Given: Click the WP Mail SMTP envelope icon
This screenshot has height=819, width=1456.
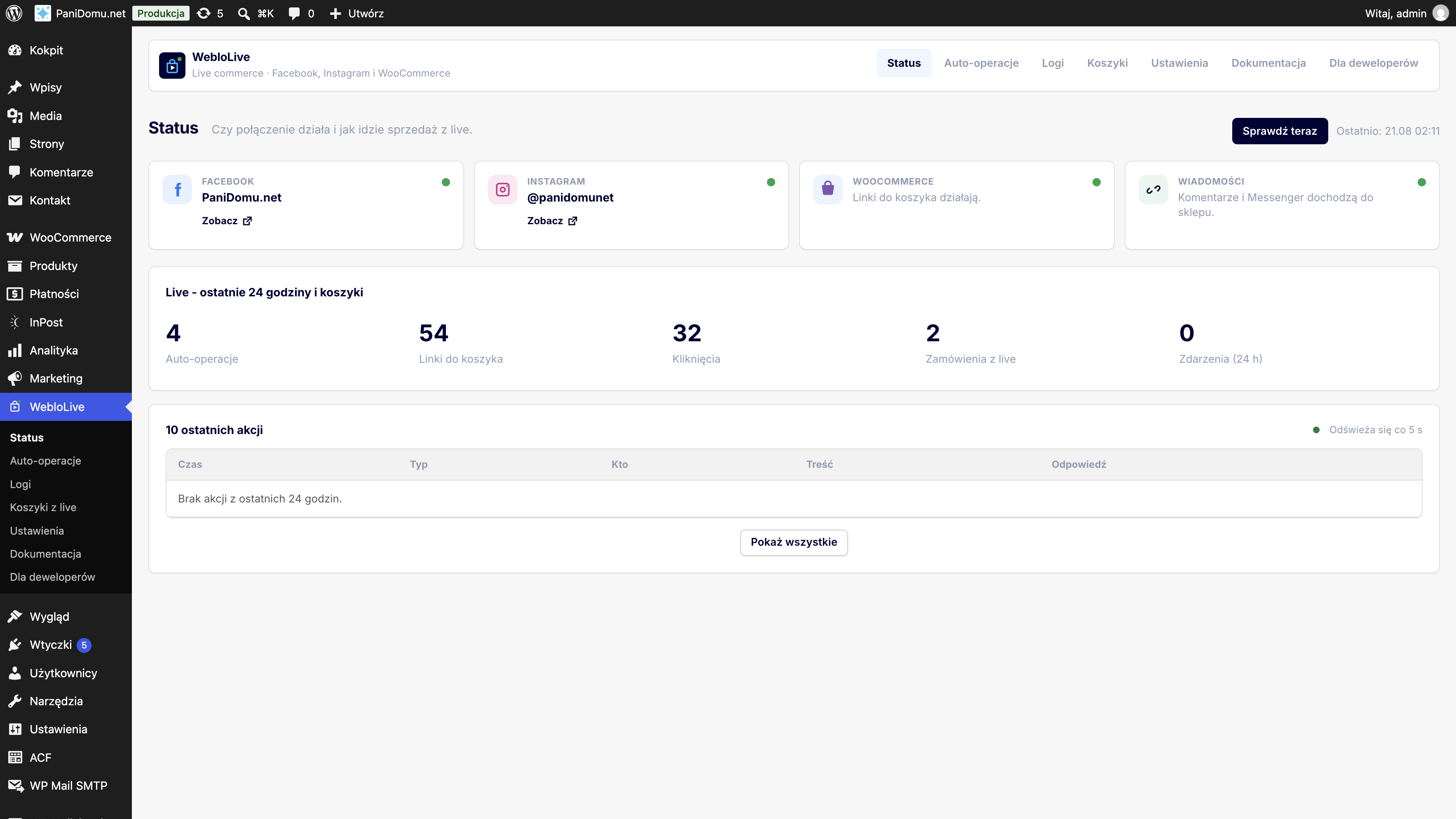Looking at the screenshot, I should coord(16,786).
